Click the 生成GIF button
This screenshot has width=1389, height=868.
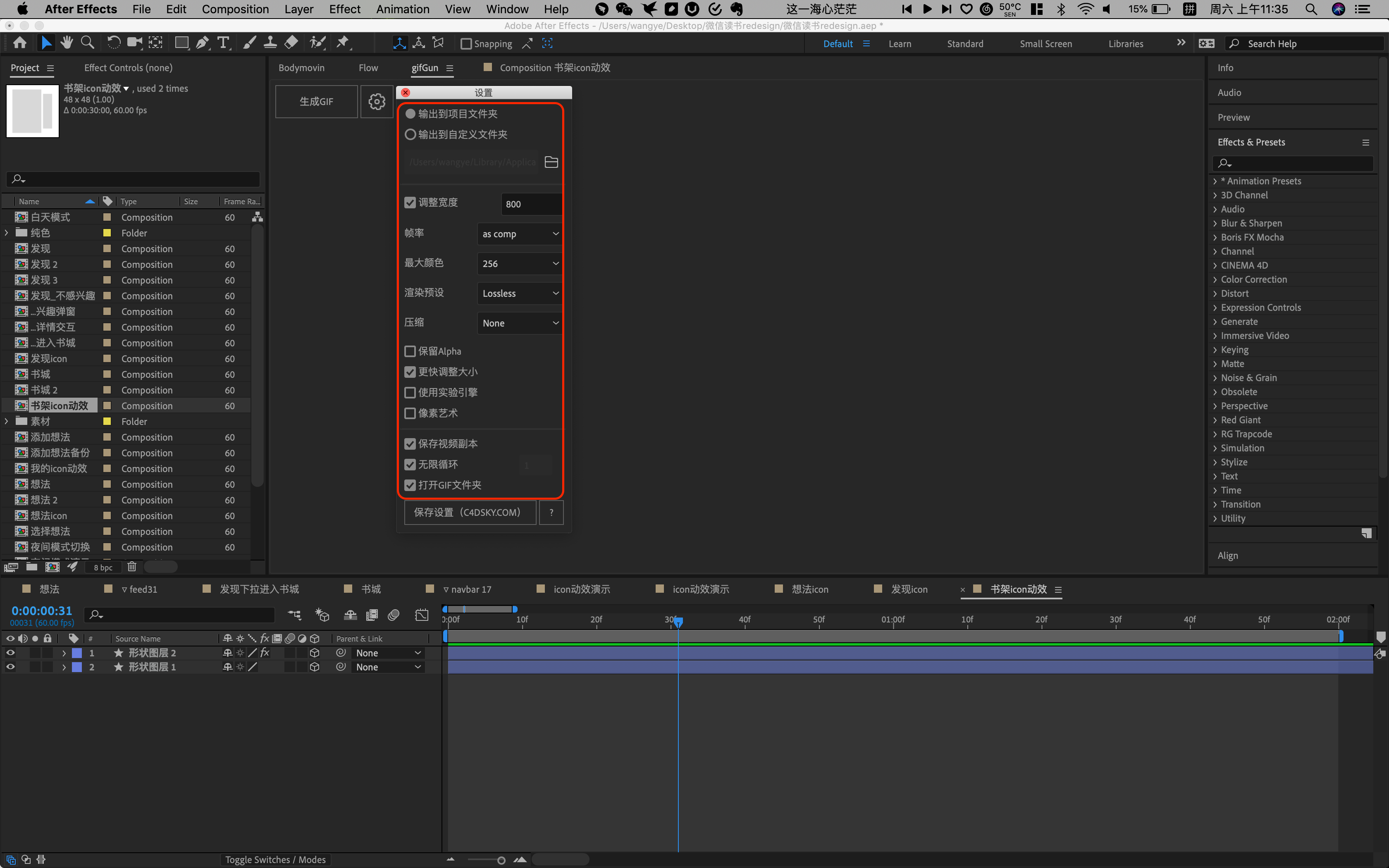316,102
